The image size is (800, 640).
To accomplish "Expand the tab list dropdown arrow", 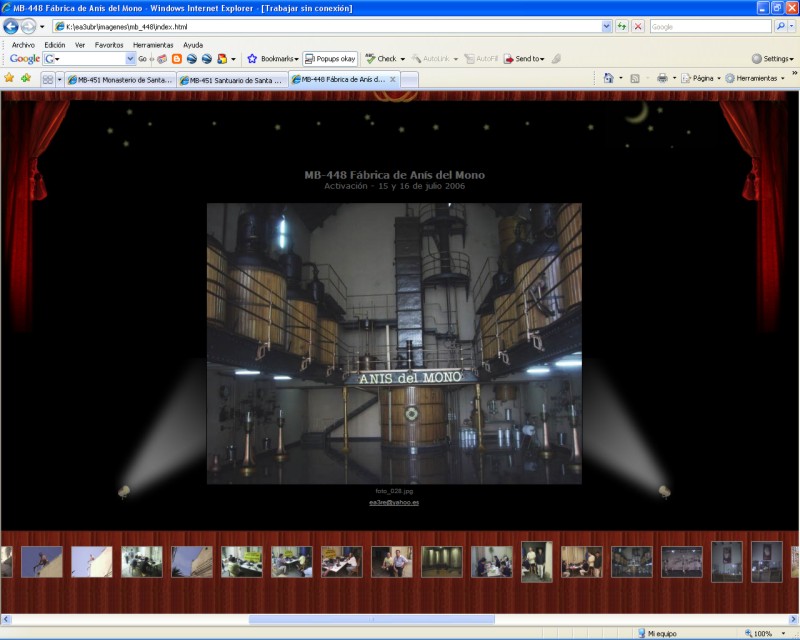I will click(x=59, y=80).
